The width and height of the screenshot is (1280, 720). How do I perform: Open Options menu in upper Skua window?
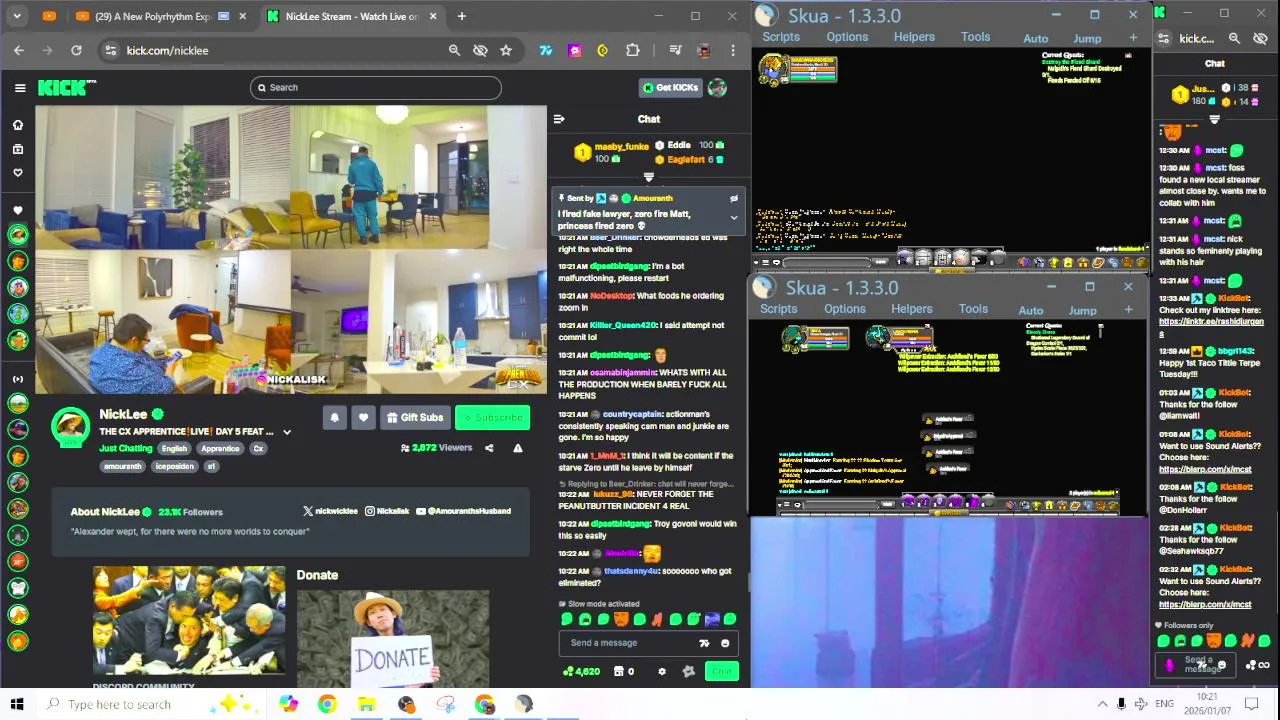pos(847,37)
